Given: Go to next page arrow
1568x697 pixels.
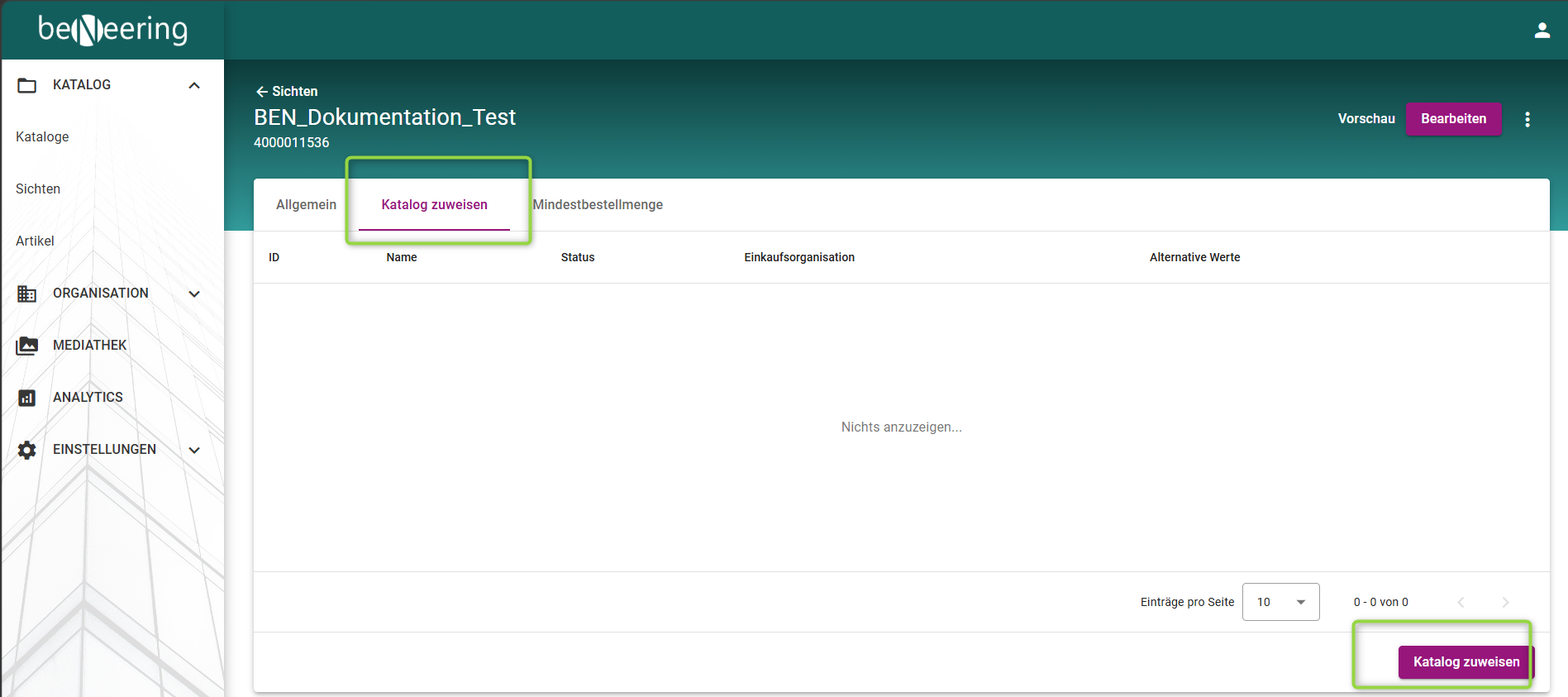Looking at the screenshot, I should click(1505, 602).
